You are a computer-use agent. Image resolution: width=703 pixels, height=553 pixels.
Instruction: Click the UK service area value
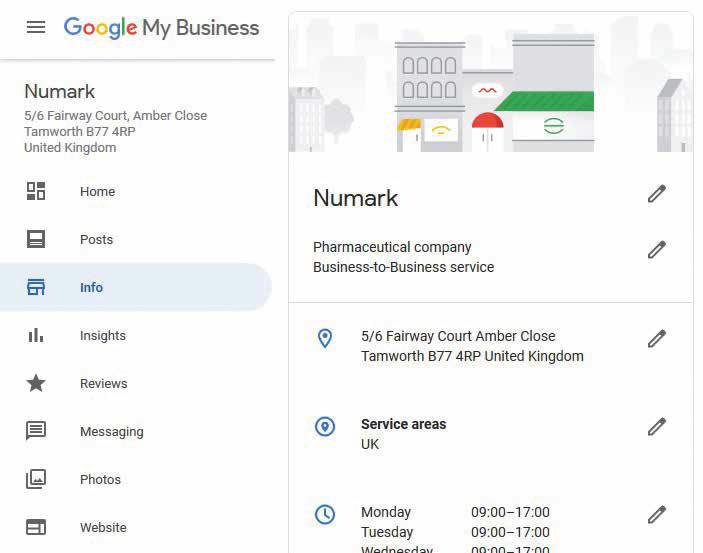tap(370, 444)
